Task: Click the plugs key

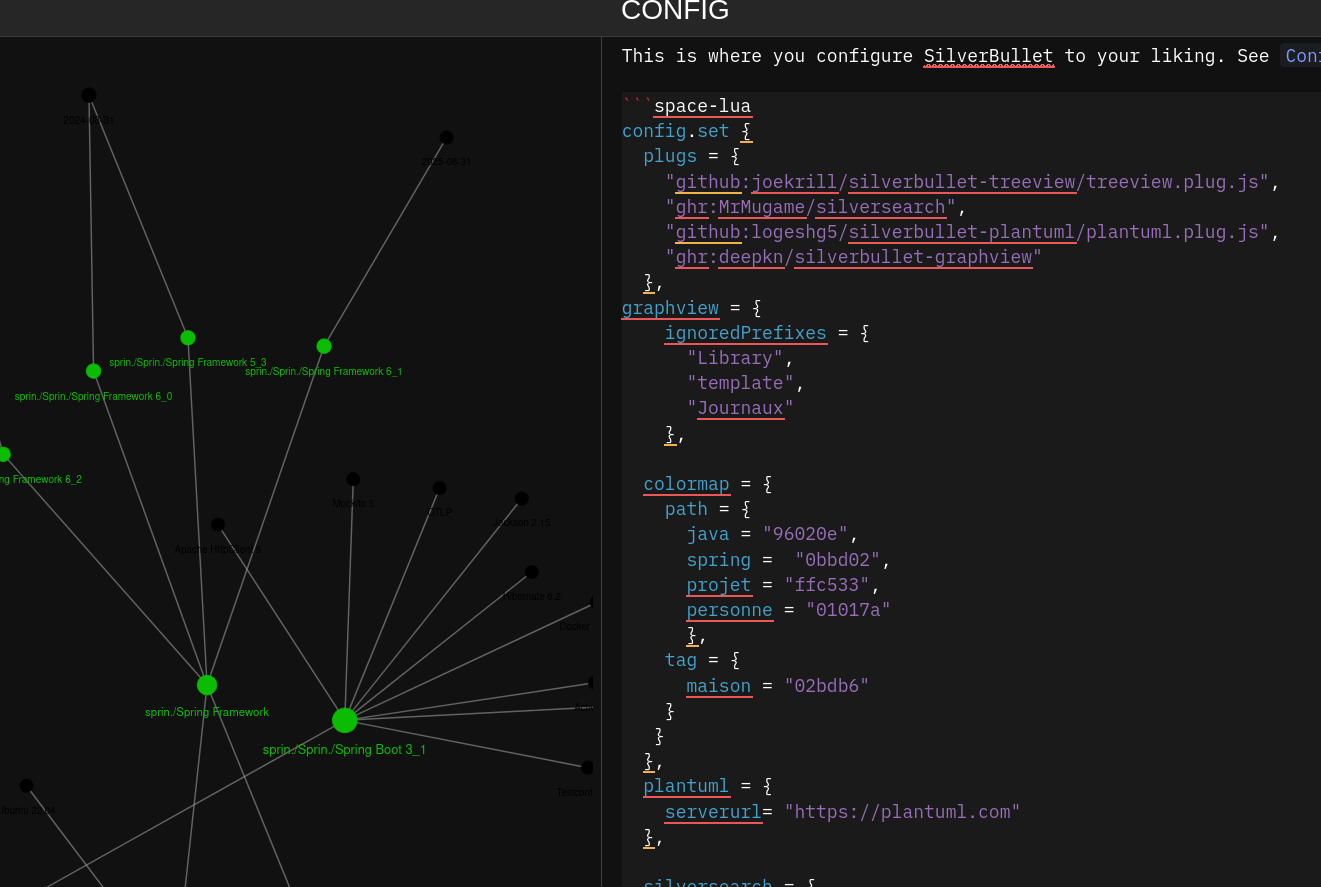Action: (x=670, y=156)
